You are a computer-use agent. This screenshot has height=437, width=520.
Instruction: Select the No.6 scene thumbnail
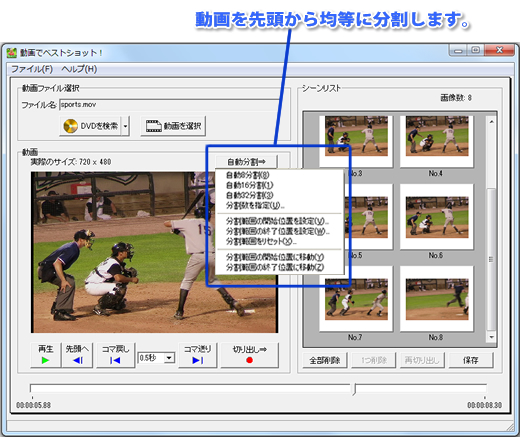(437, 217)
